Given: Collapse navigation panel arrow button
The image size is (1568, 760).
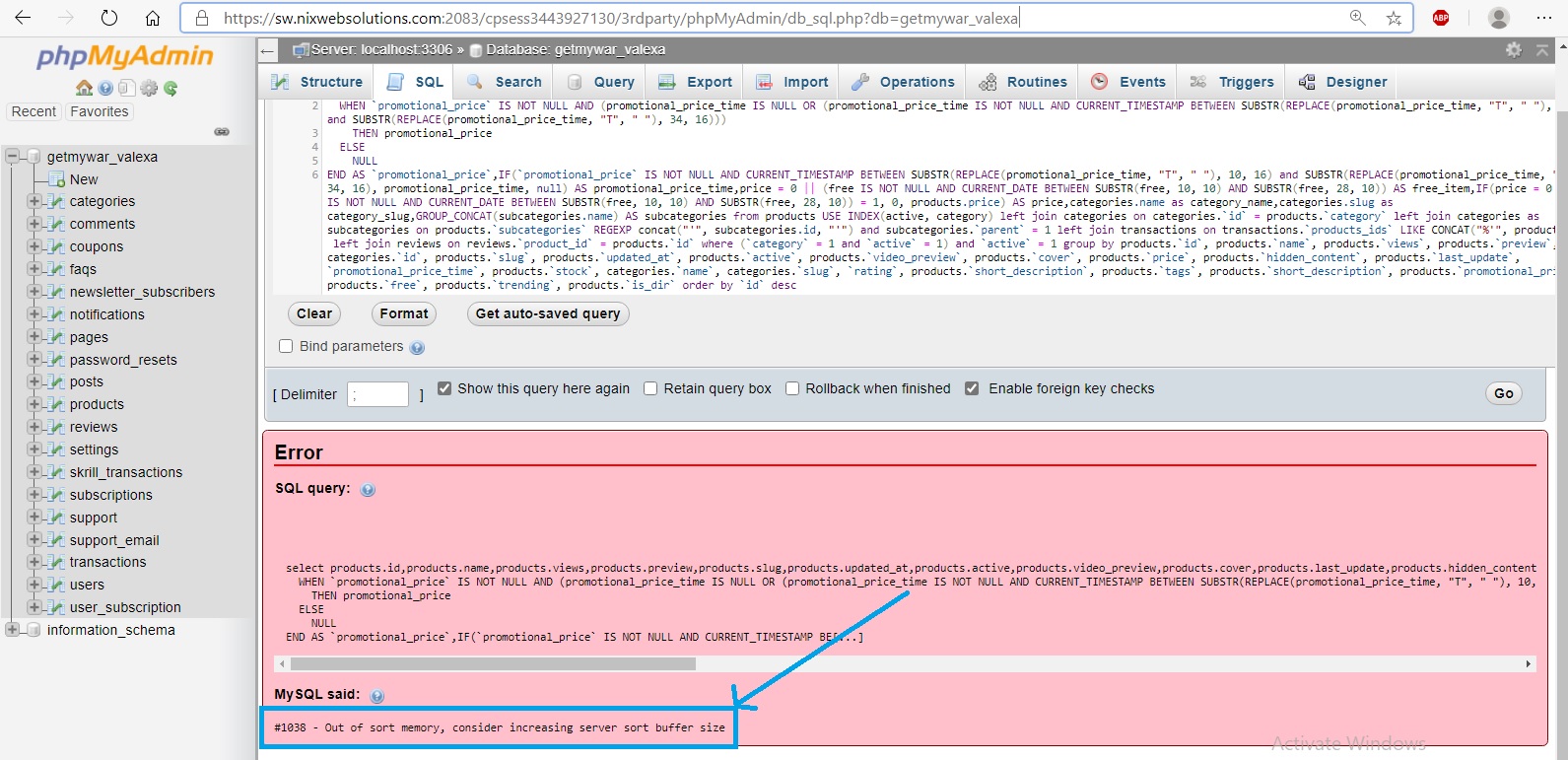Looking at the screenshot, I should (268, 50).
